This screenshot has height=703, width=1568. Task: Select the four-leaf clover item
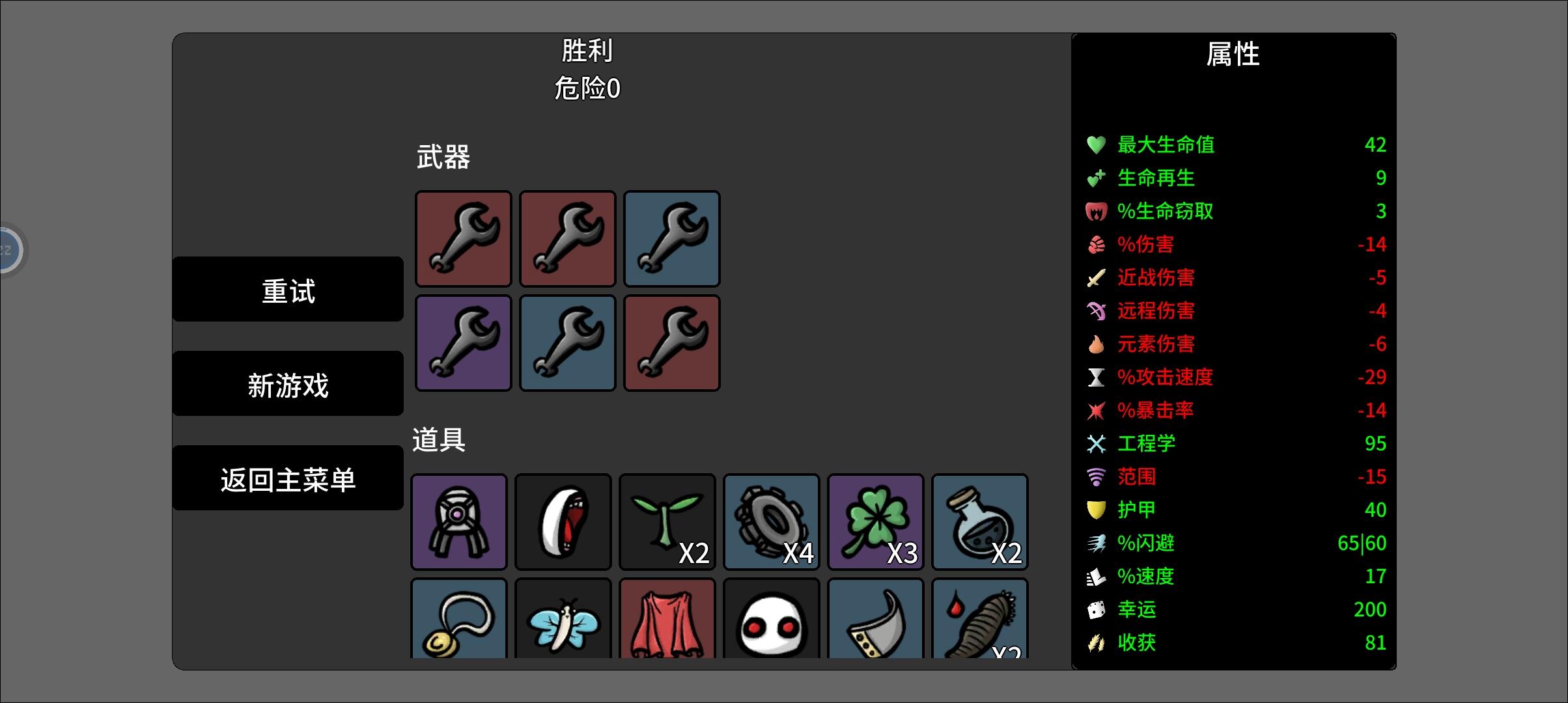point(876,522)
